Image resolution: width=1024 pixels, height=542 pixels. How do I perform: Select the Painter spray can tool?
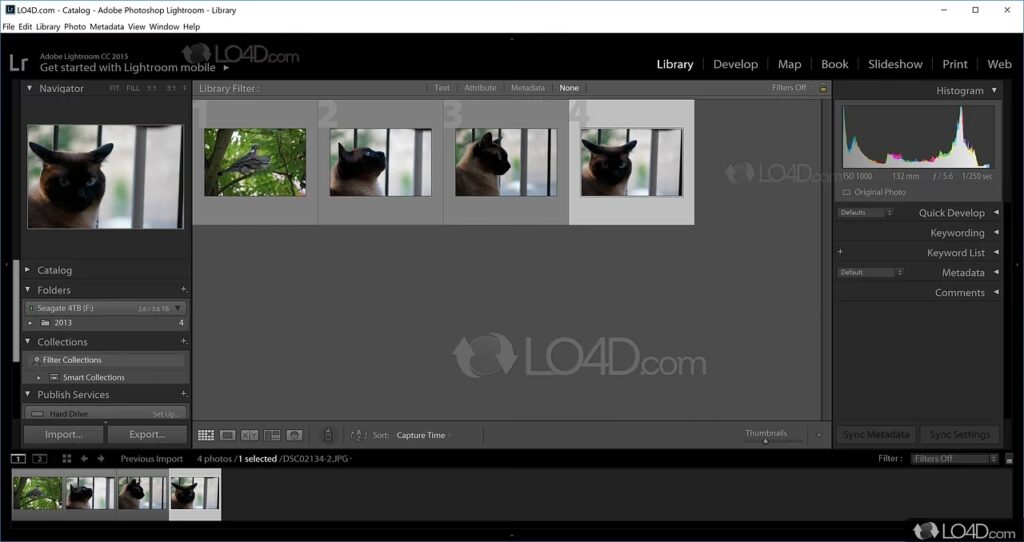click(x=327, y=435)
